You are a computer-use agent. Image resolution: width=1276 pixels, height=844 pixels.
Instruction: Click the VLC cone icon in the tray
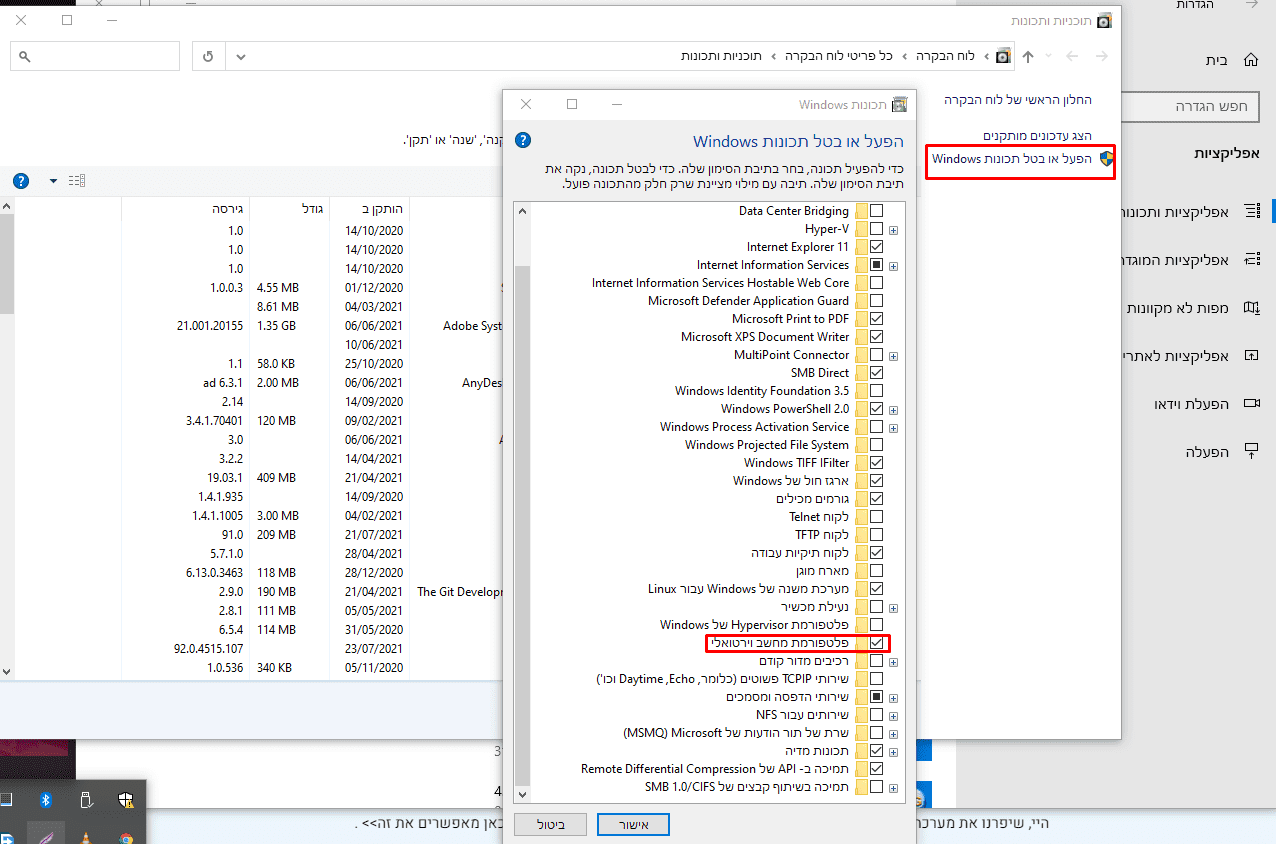click(x=85, y=837)
